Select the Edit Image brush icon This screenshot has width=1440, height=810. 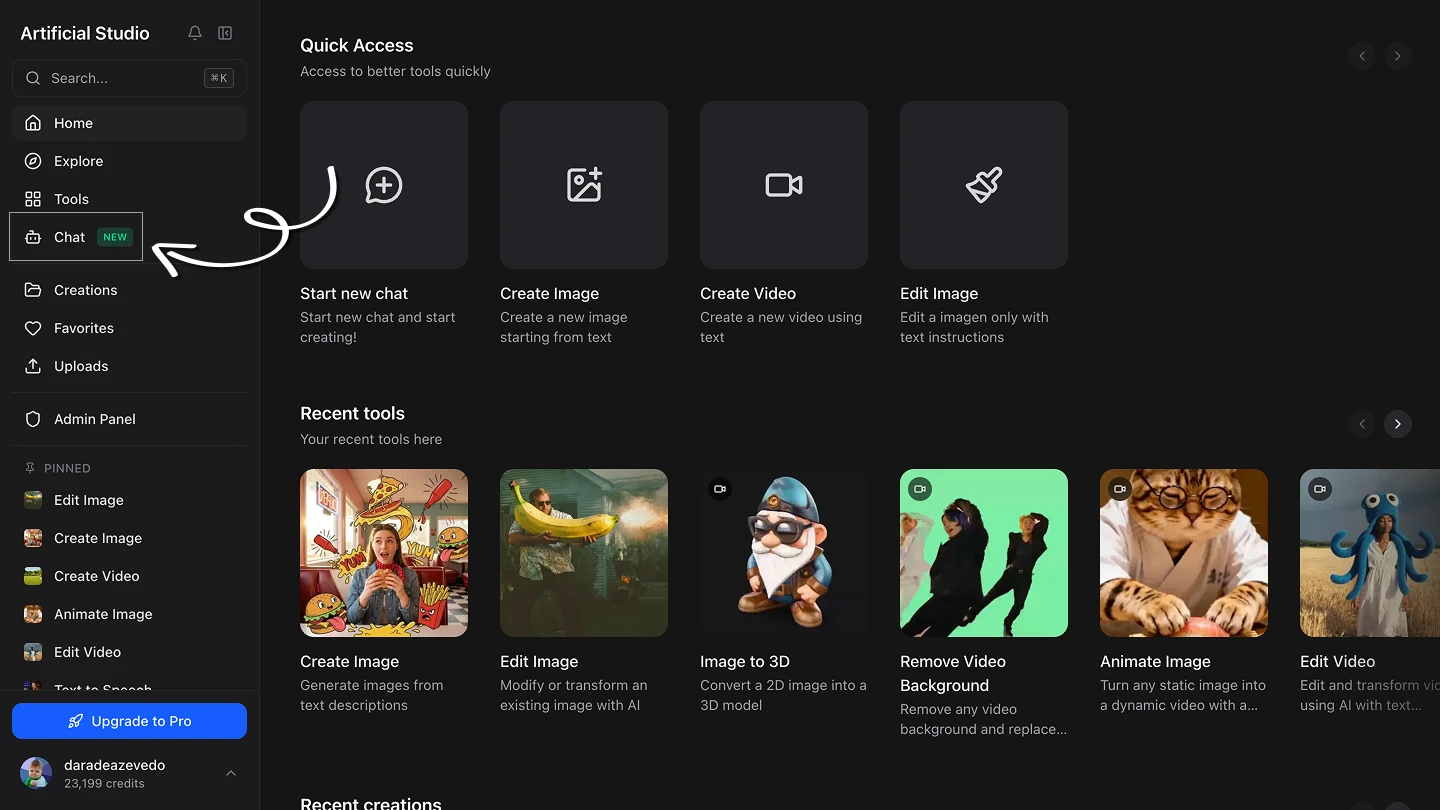pos(983,185)
